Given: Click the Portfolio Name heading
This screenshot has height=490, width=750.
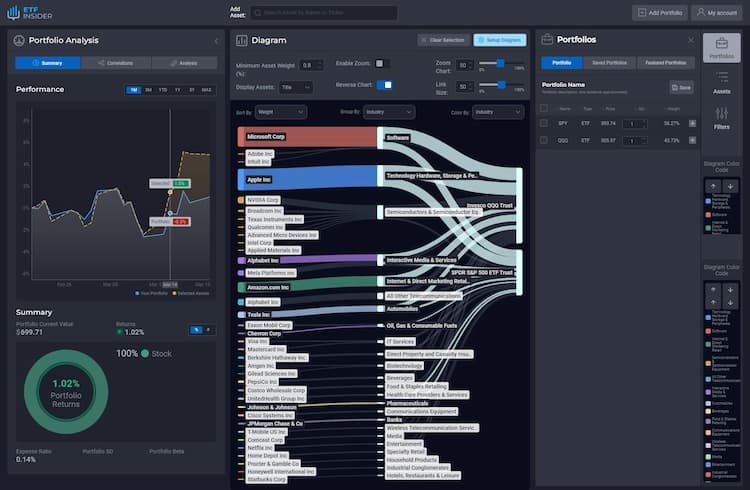Looking at the screenshot, I should 563,85.
